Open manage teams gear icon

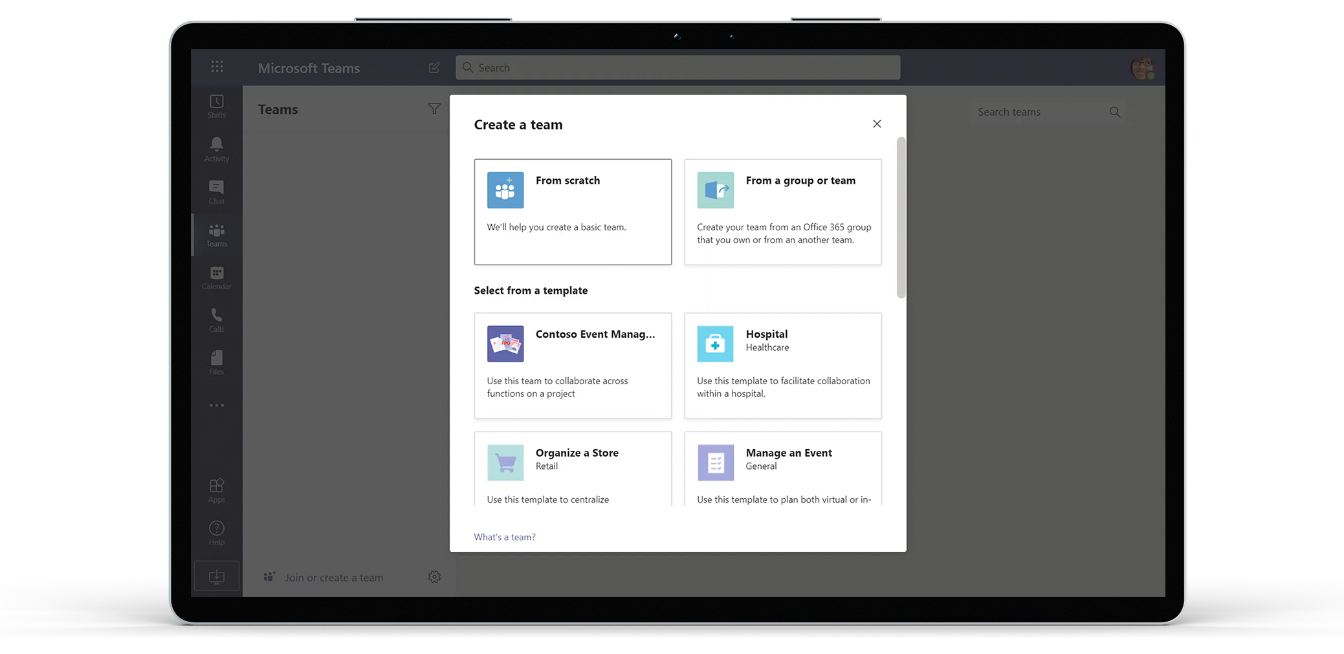[434, 577]
